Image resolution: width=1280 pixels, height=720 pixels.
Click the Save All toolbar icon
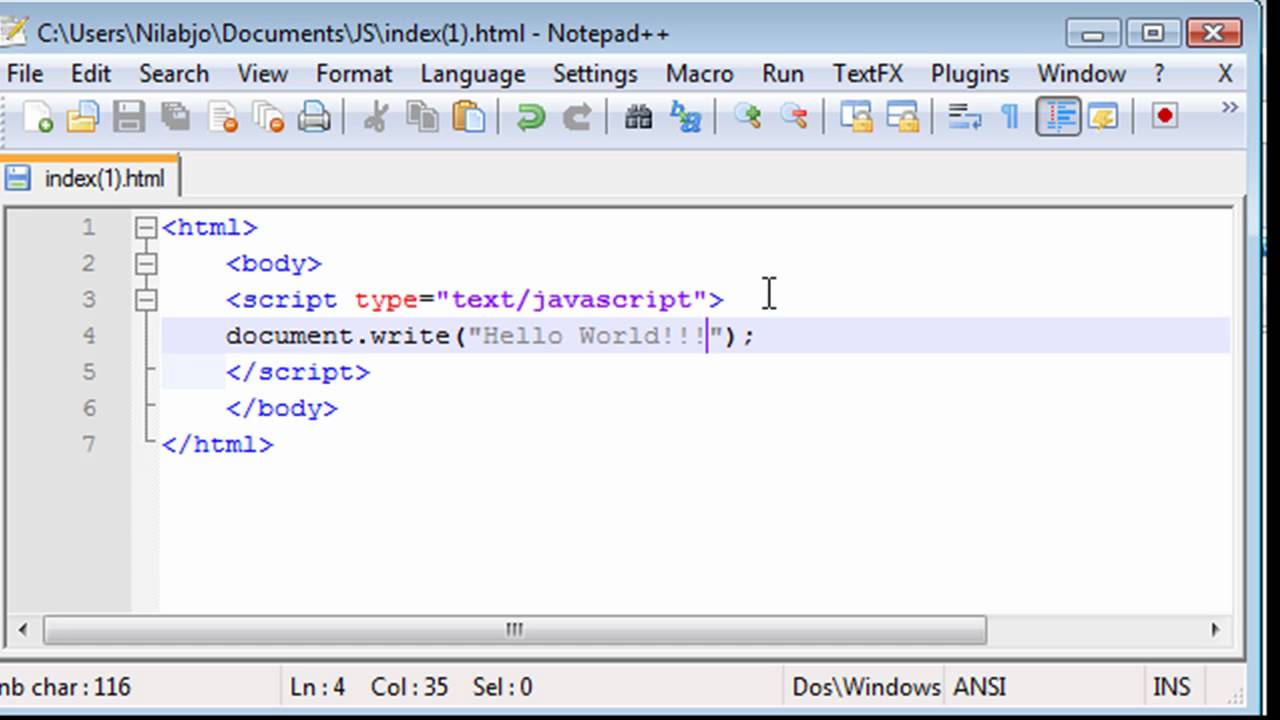click(x=176, y=117)
